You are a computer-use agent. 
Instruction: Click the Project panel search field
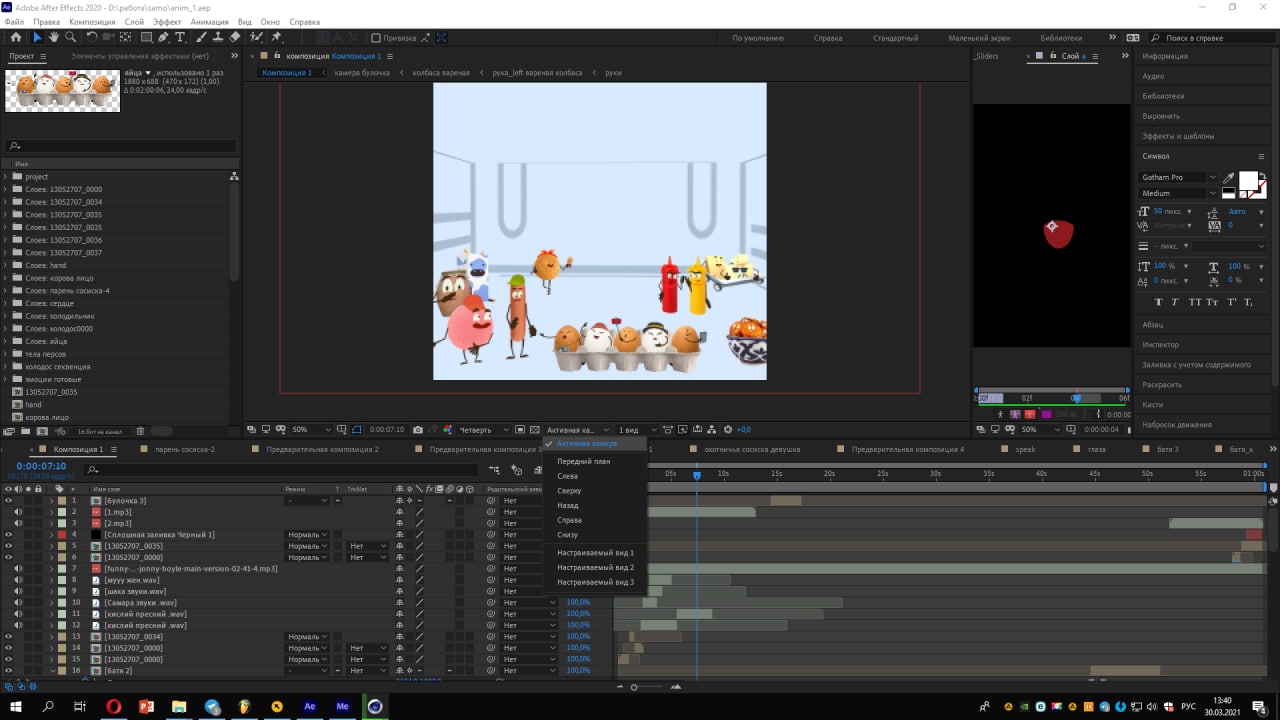[x=120, y=146]
